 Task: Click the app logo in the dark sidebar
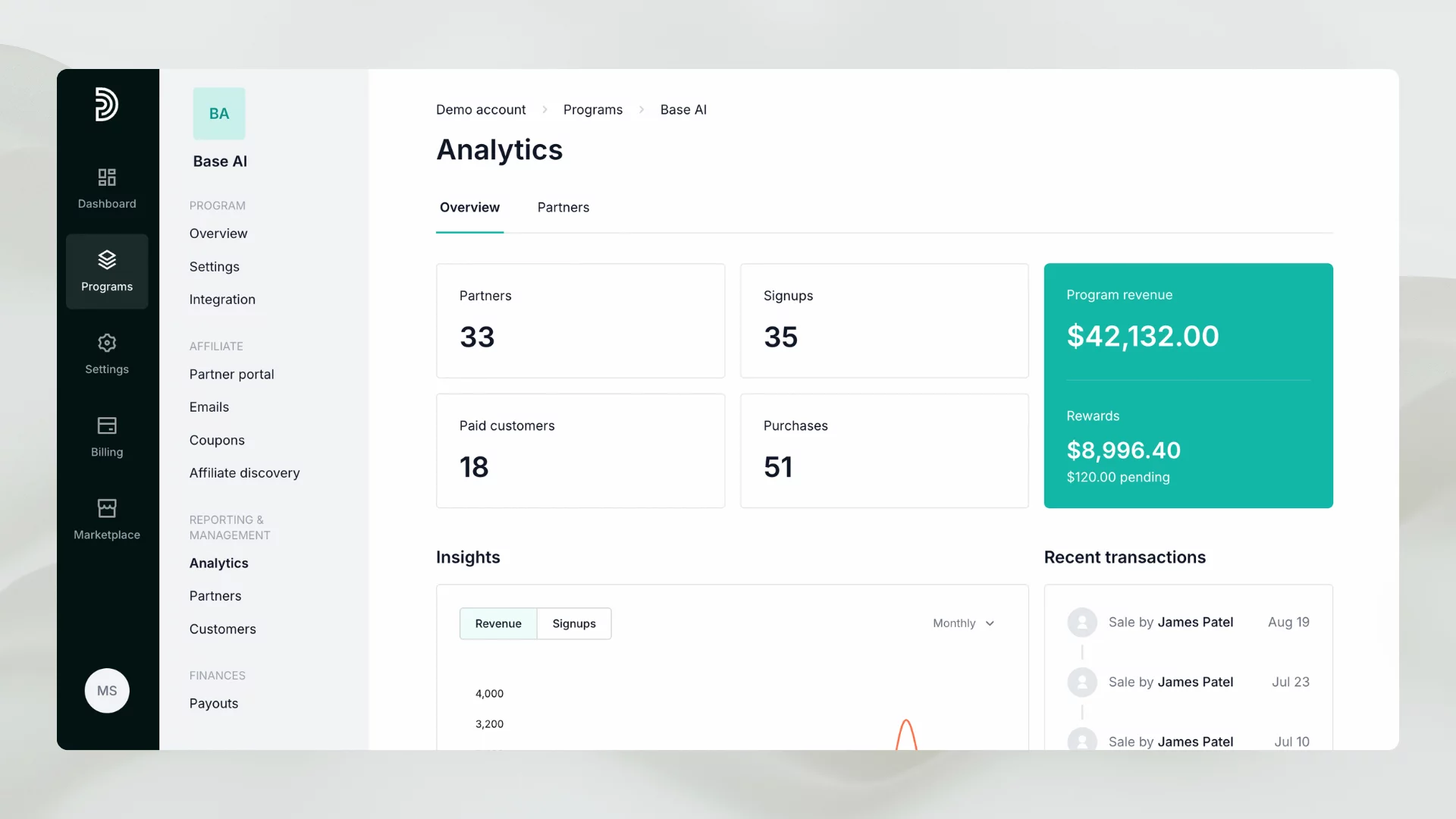tap(107, 104)
